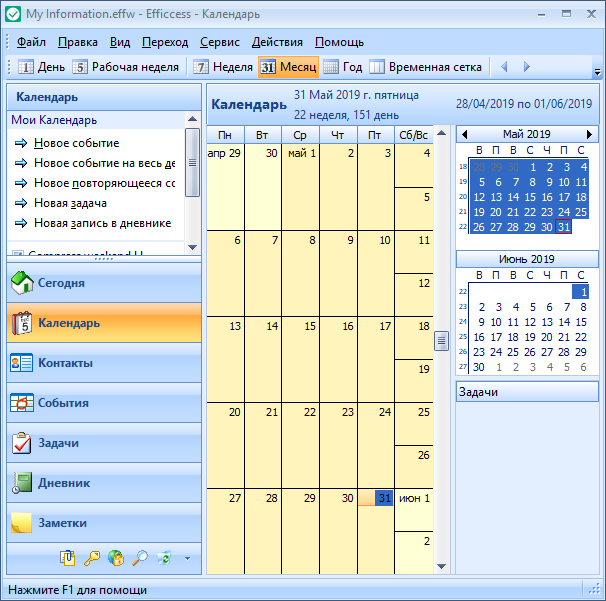The height and width of the screenshot is (601, 606).
Task: Click Новая запись в дневнике link
Action: [102, 223]
